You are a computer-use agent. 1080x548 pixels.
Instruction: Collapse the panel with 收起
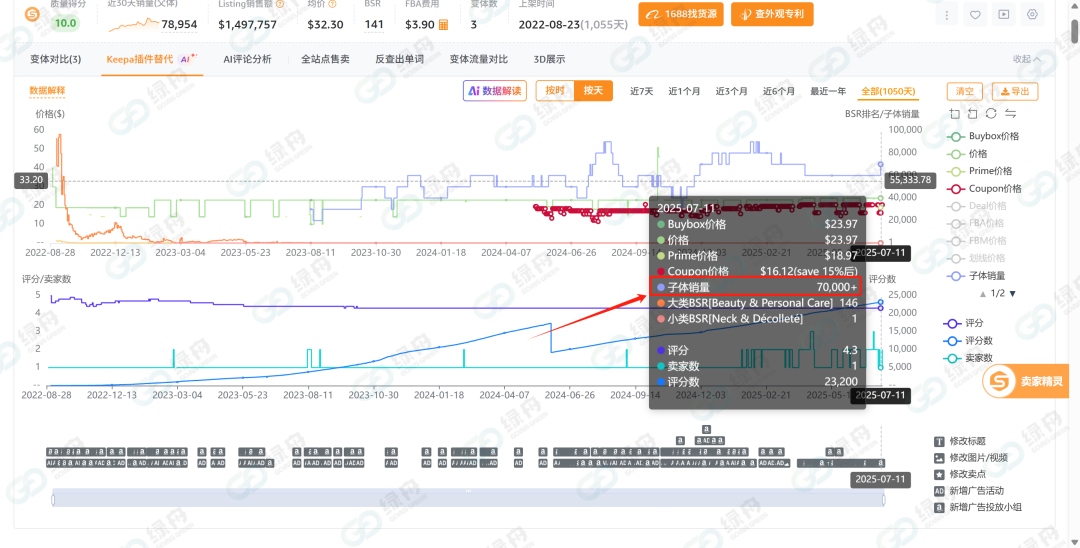1026,59
